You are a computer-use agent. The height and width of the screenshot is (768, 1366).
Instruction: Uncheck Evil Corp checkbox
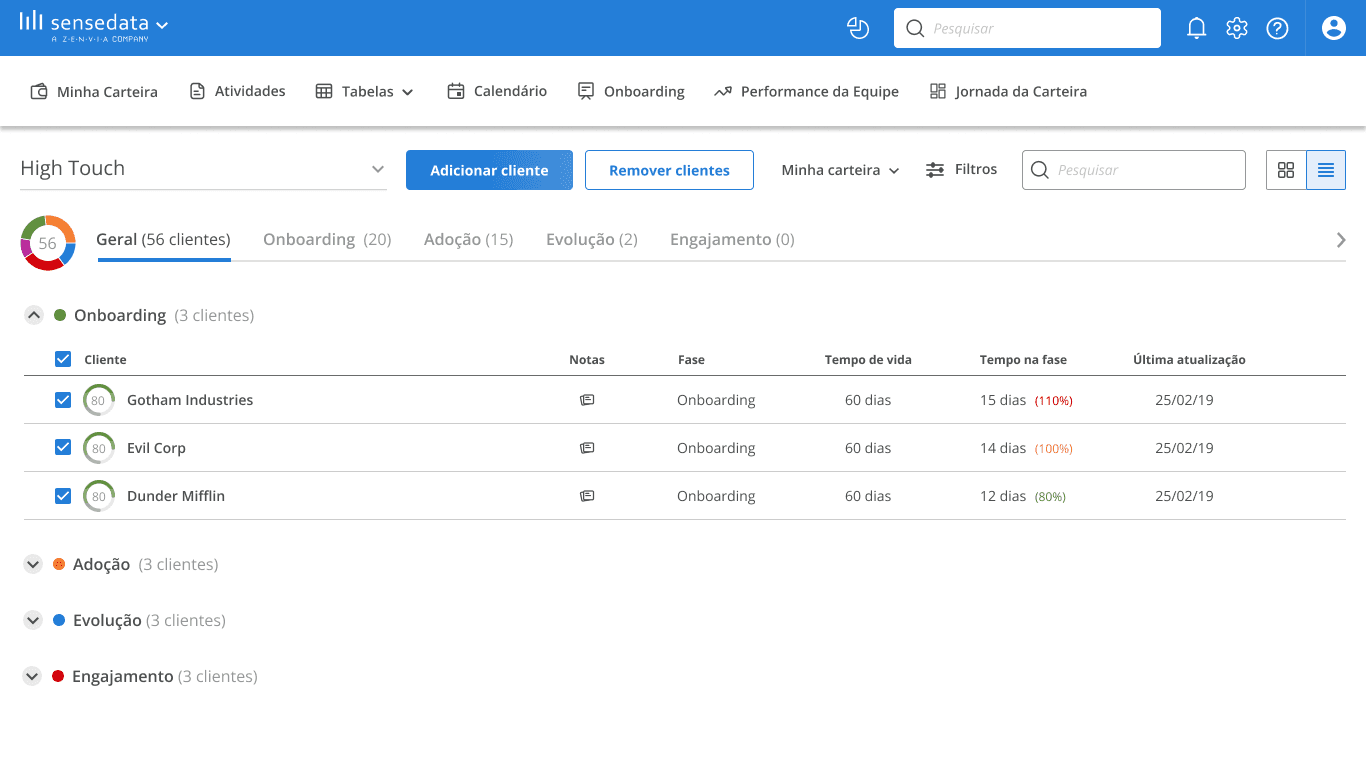pos(63,448)
